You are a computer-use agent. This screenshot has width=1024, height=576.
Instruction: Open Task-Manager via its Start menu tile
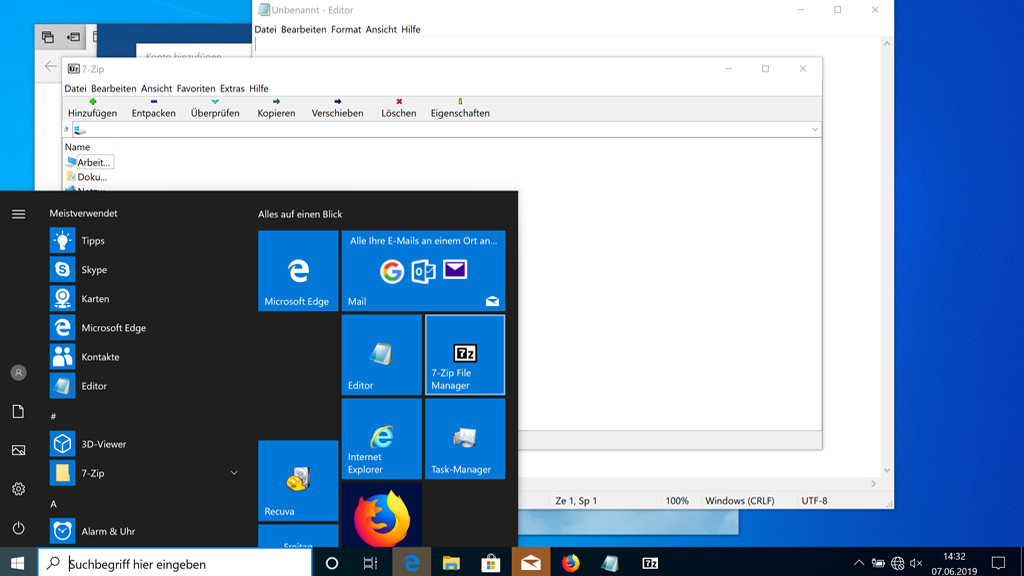464,438
